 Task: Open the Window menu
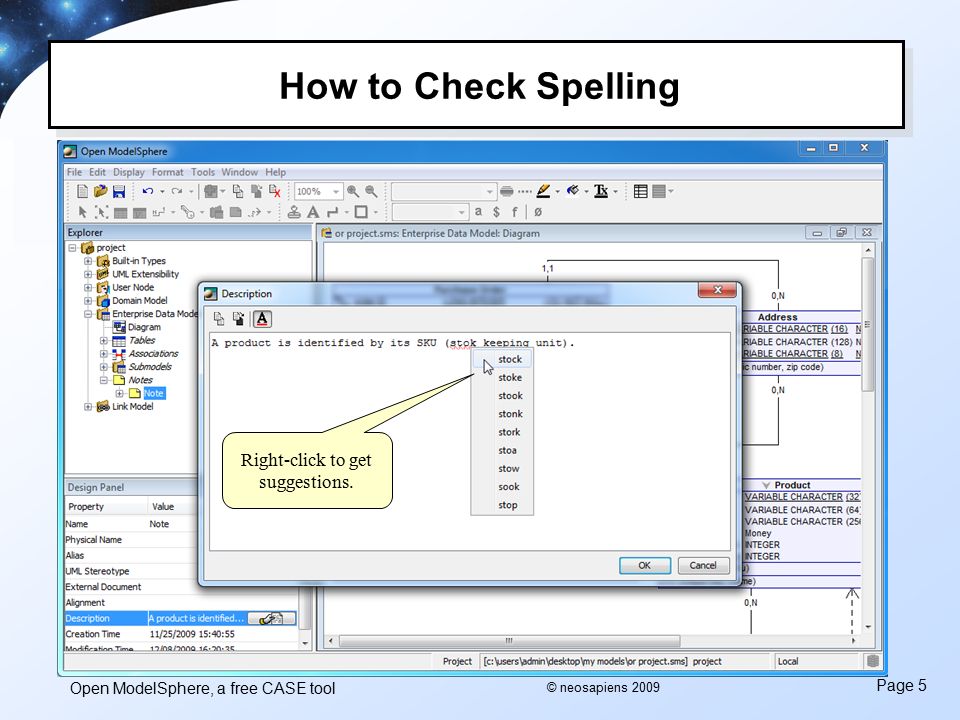(239, 172)
